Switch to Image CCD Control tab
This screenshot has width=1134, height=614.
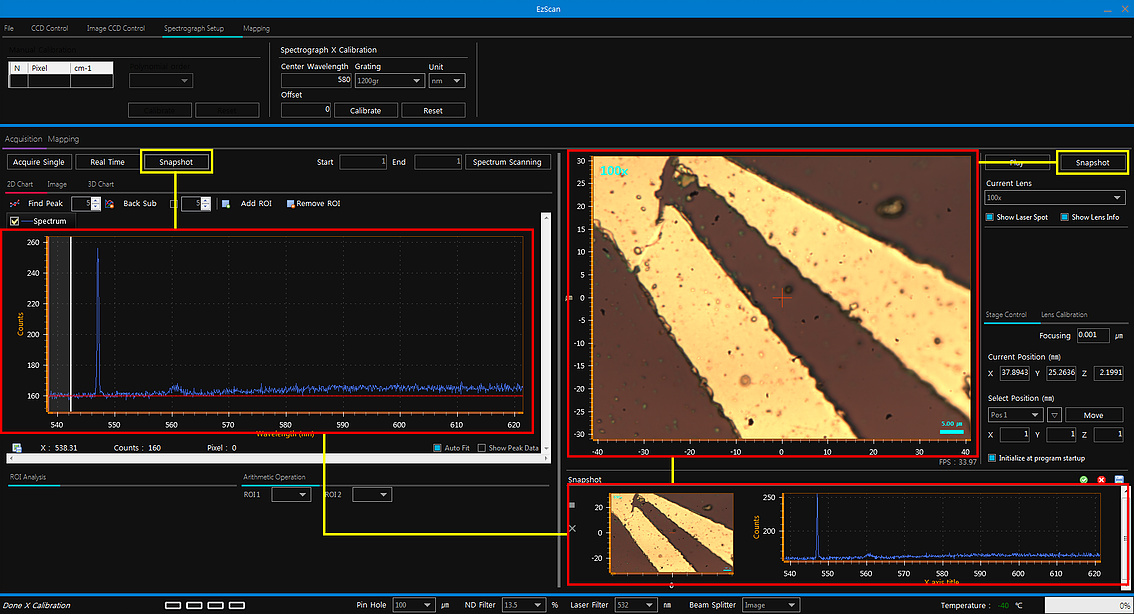point(116,28)
